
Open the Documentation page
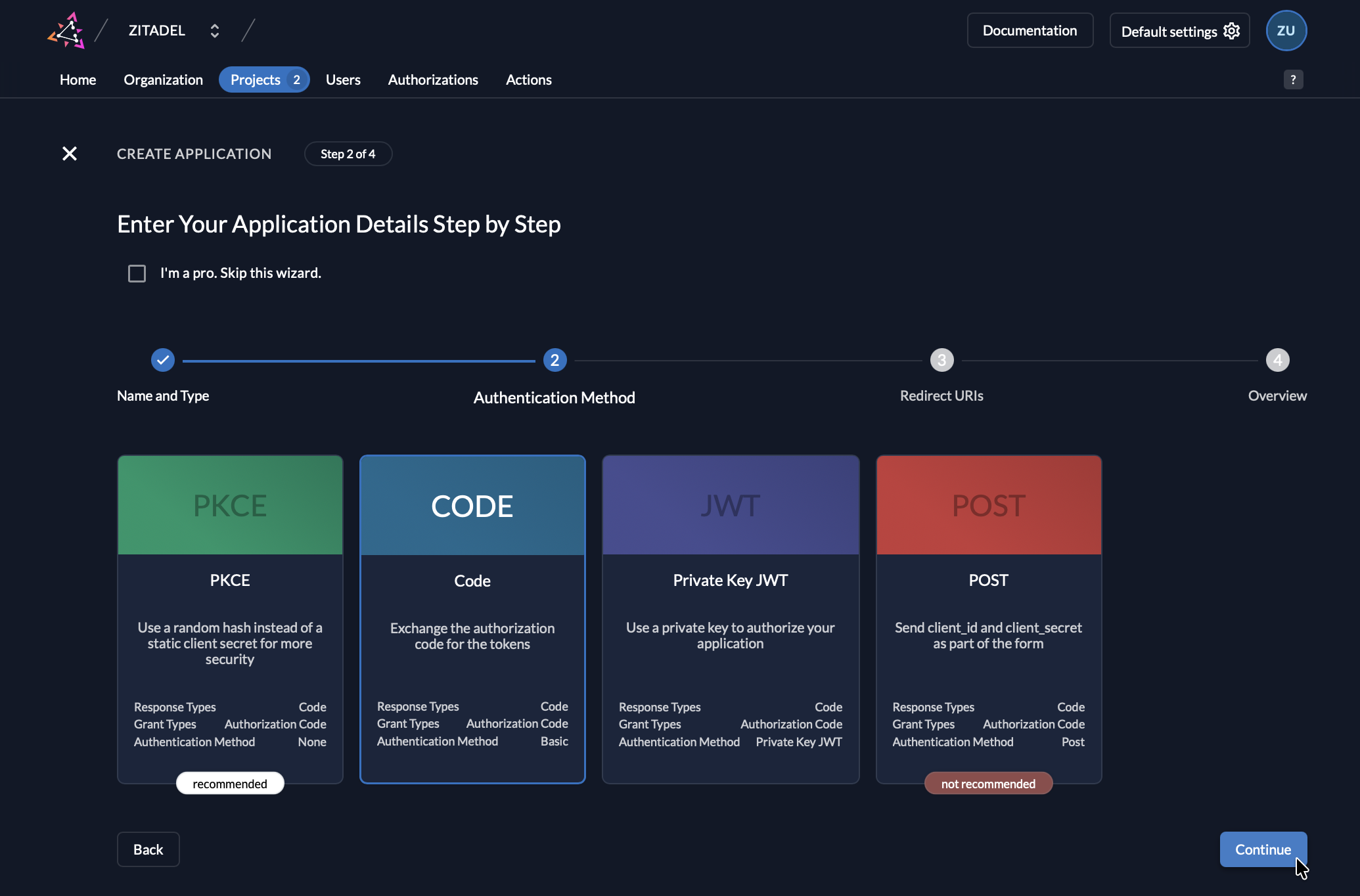click(1030, 30)
